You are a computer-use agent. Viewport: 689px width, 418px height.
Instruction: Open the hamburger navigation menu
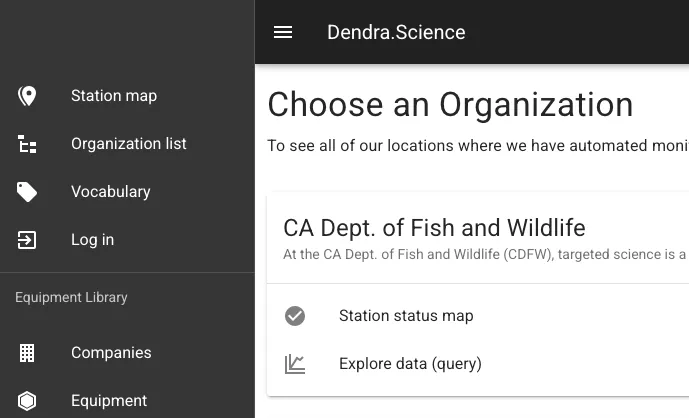(283, 32)
